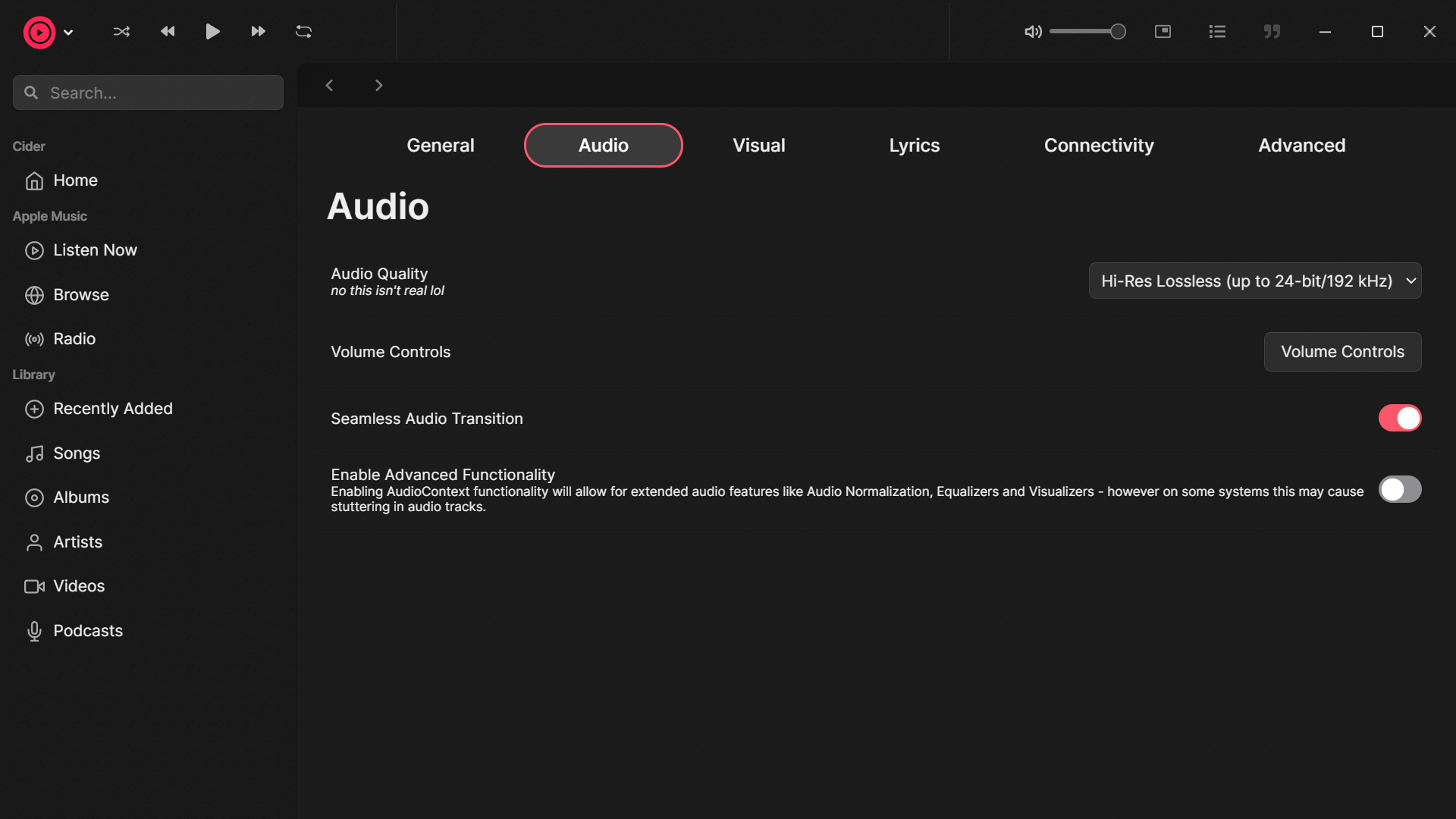This screenshot has height=819, width=1456.
Task: Skip to next track
Action: pyautogui.click(x=258, y=32)
